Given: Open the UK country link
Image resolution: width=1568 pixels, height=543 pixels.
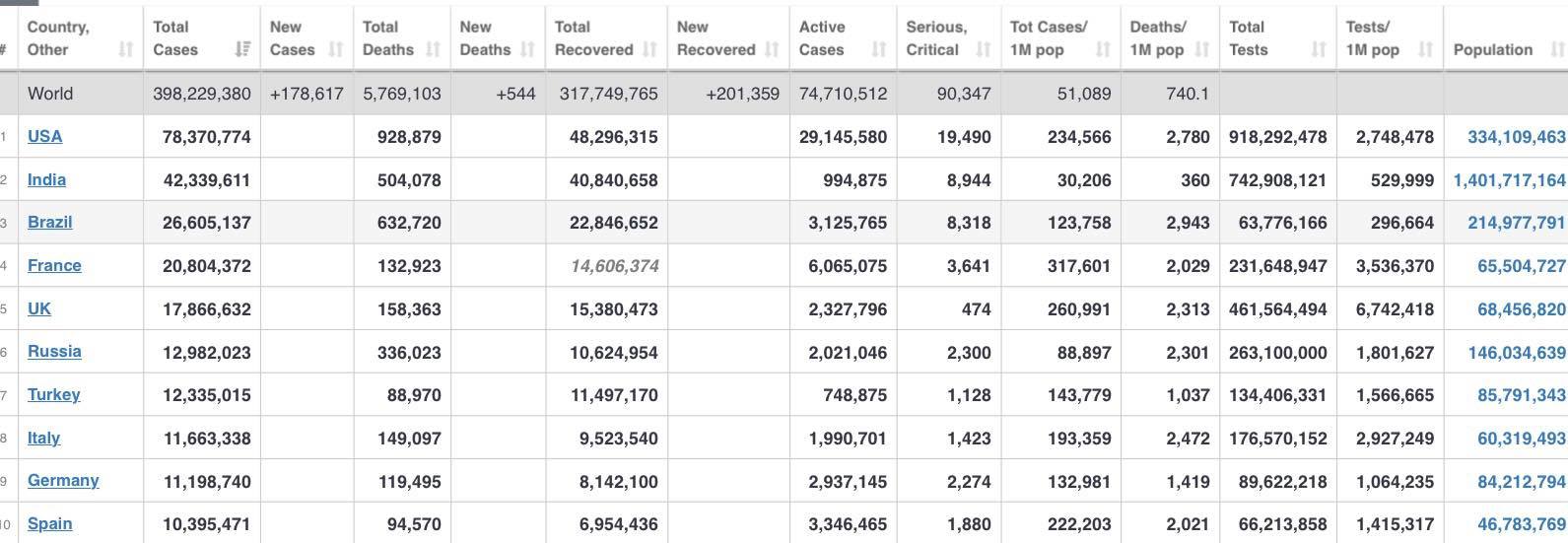Looking at the screenshot, I should (x=39, y=308).
